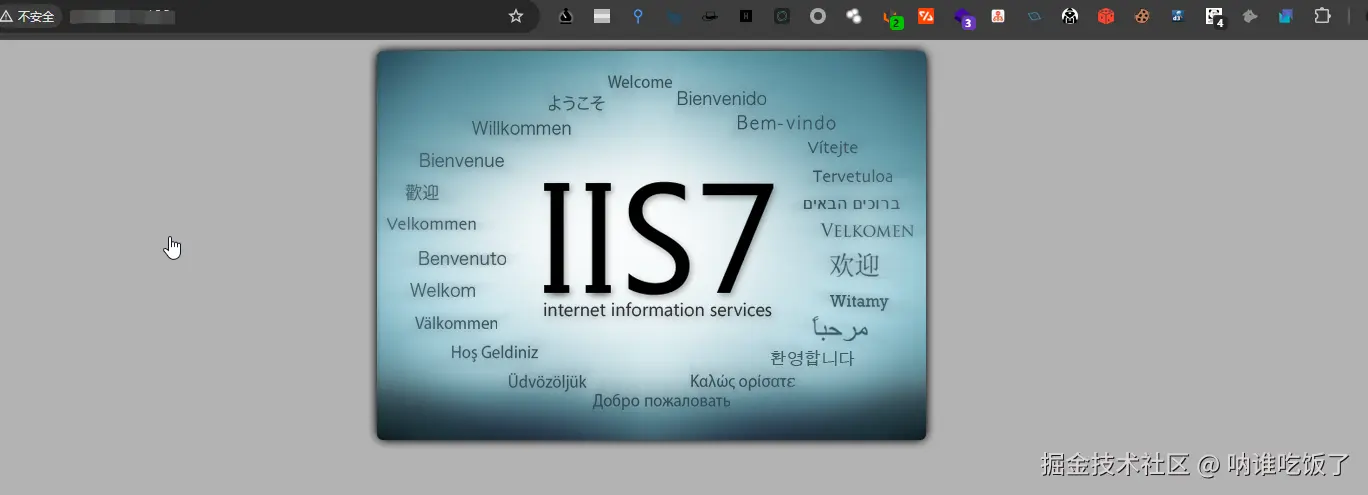Viewport: 1368px width, 495px height.
Task: Click the dark circle-in-square extension icon
Action: (x=782, y=16)
